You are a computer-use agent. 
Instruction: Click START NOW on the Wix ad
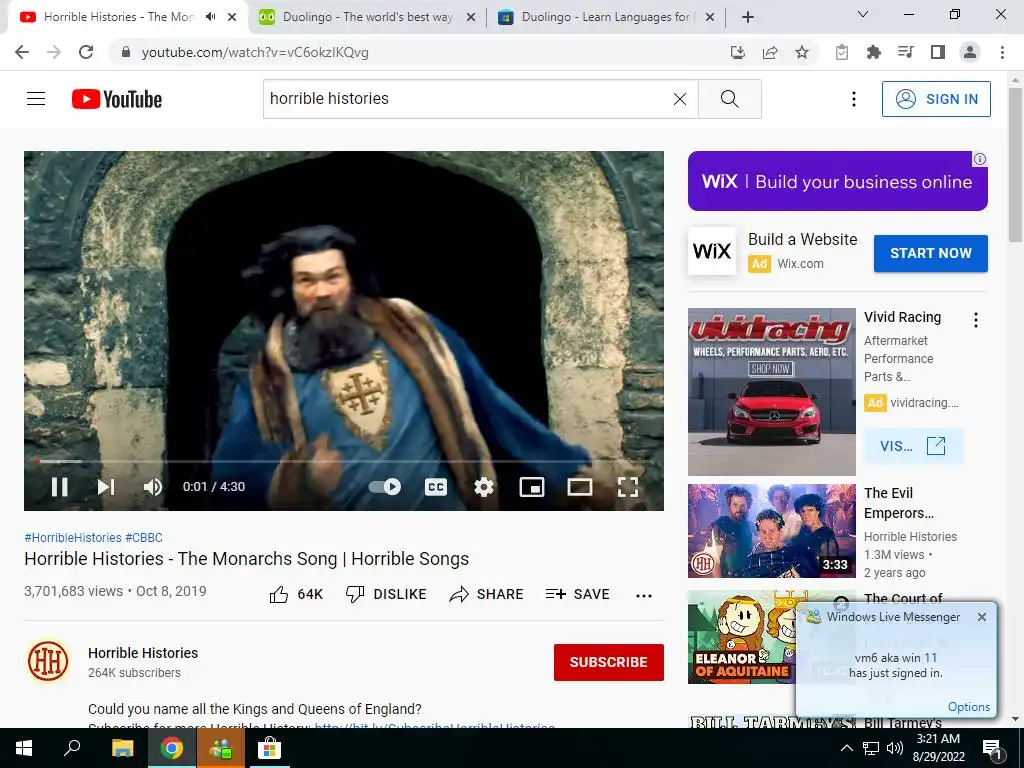point(931,253)
